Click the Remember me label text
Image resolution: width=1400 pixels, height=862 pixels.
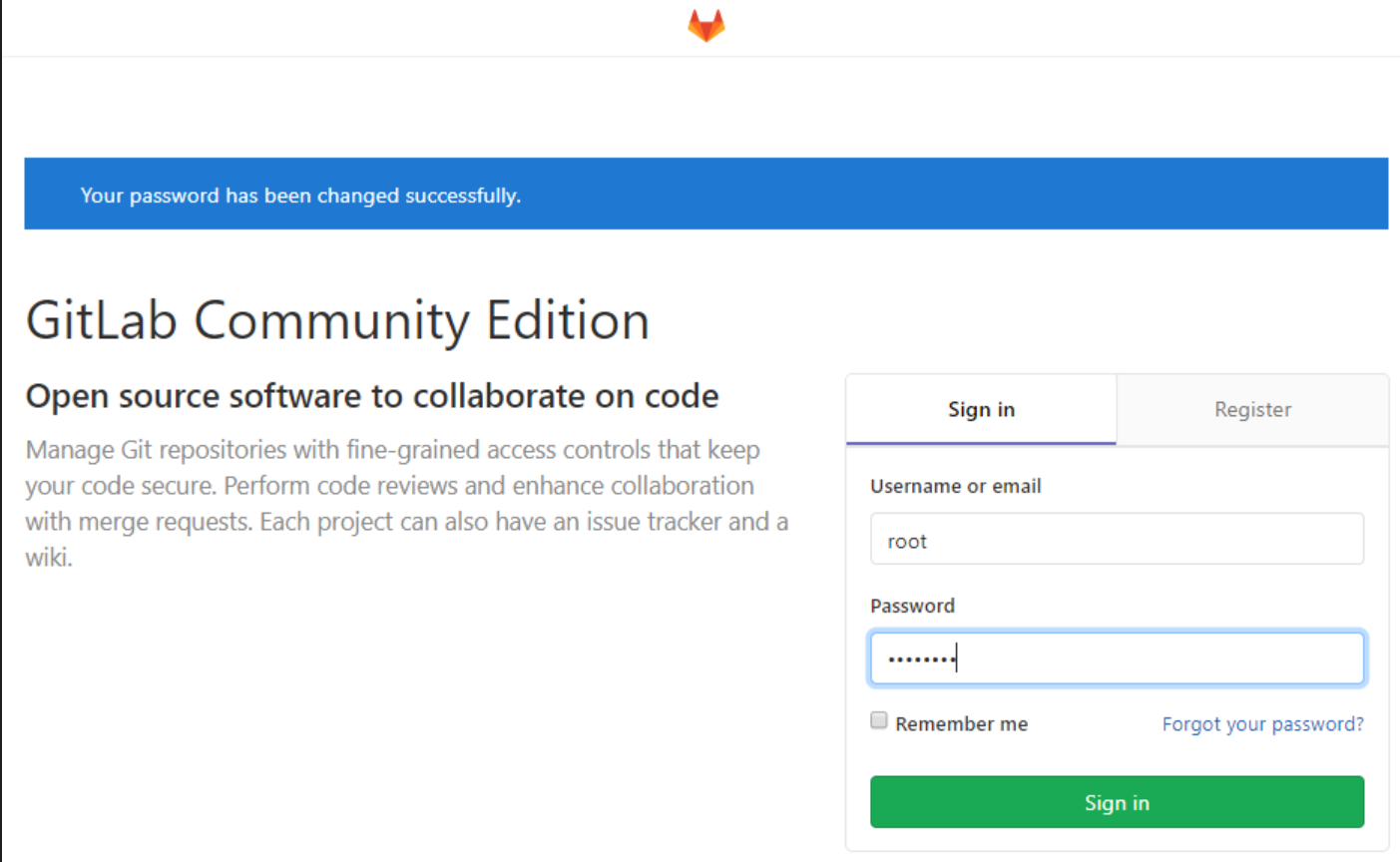(x=961, y=724)
